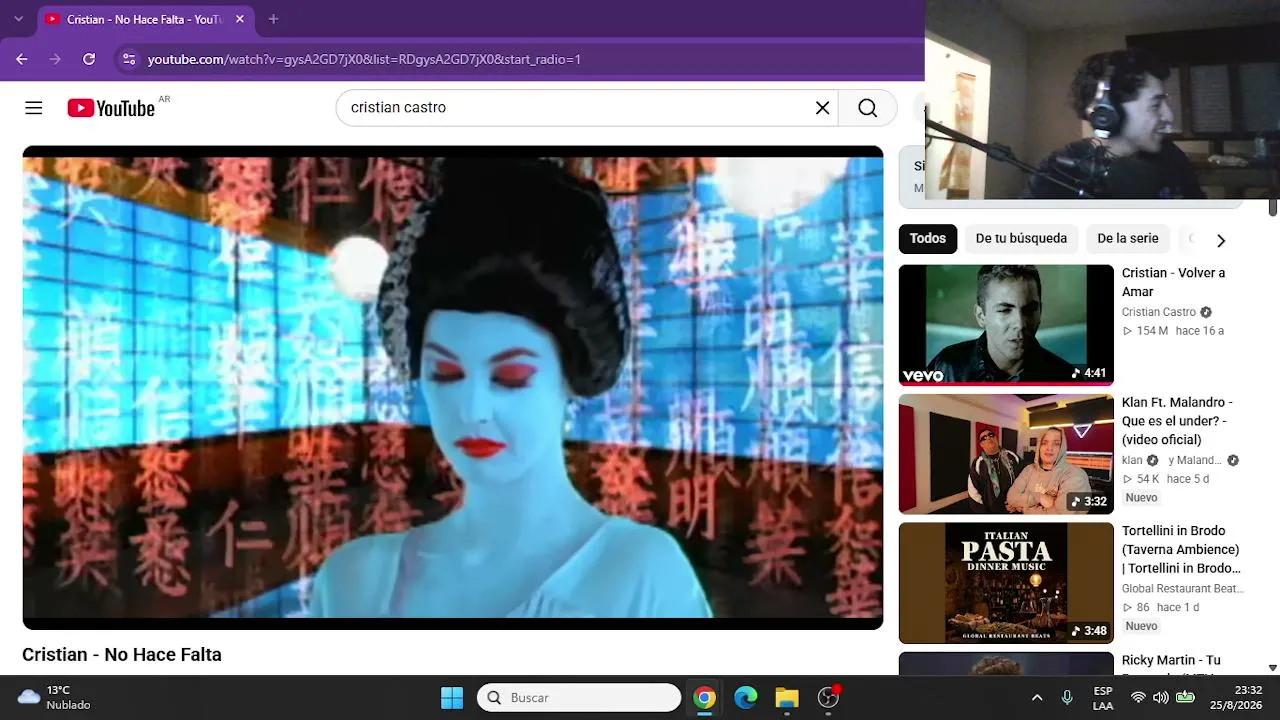Image resolution: width=1280 pixels, height=720 pixels.
Task: Click inside the taskbar Buscar search box
Action: click(x=579, y=698)
